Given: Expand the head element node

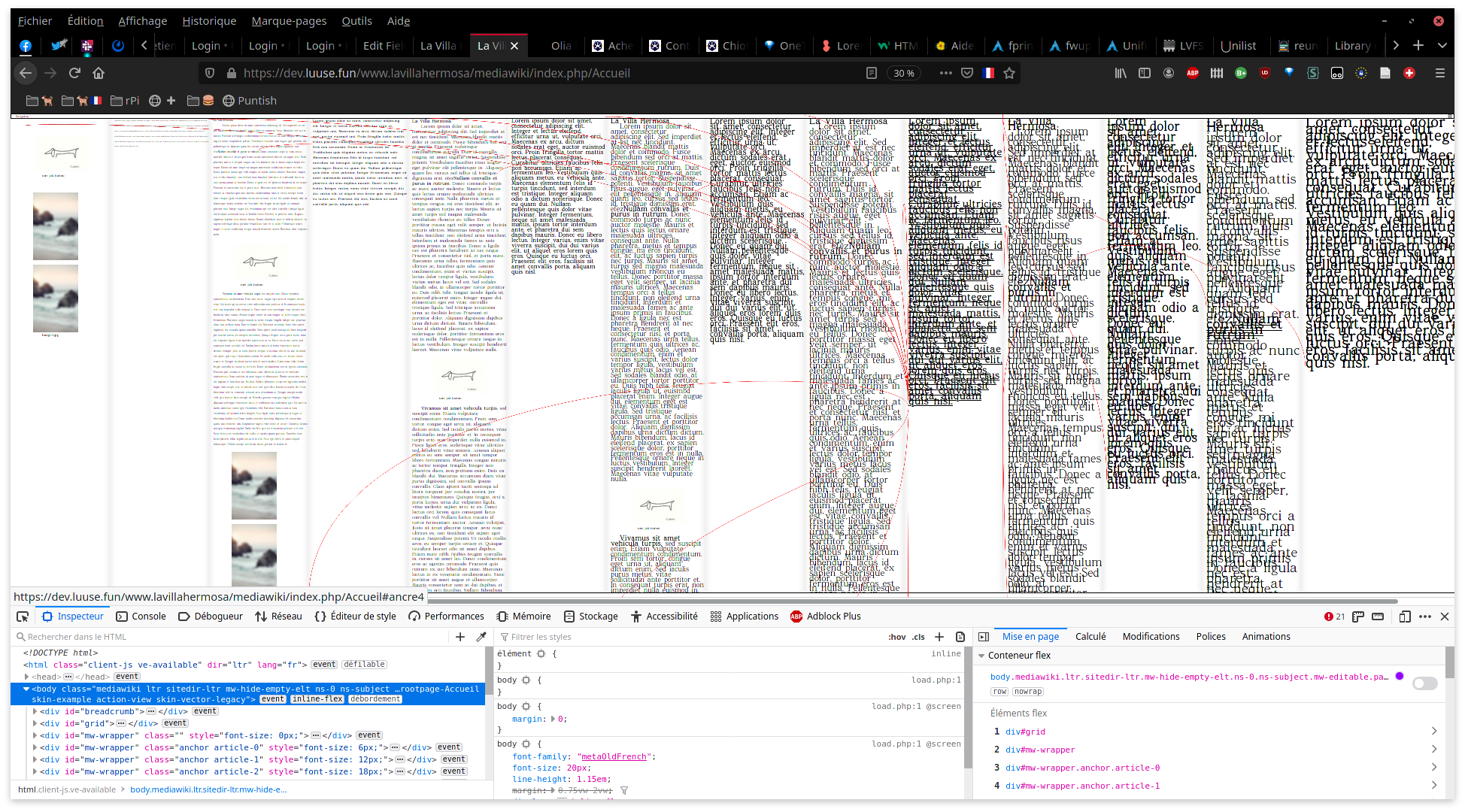Looking at the screenshot, I should click(28, 677).
